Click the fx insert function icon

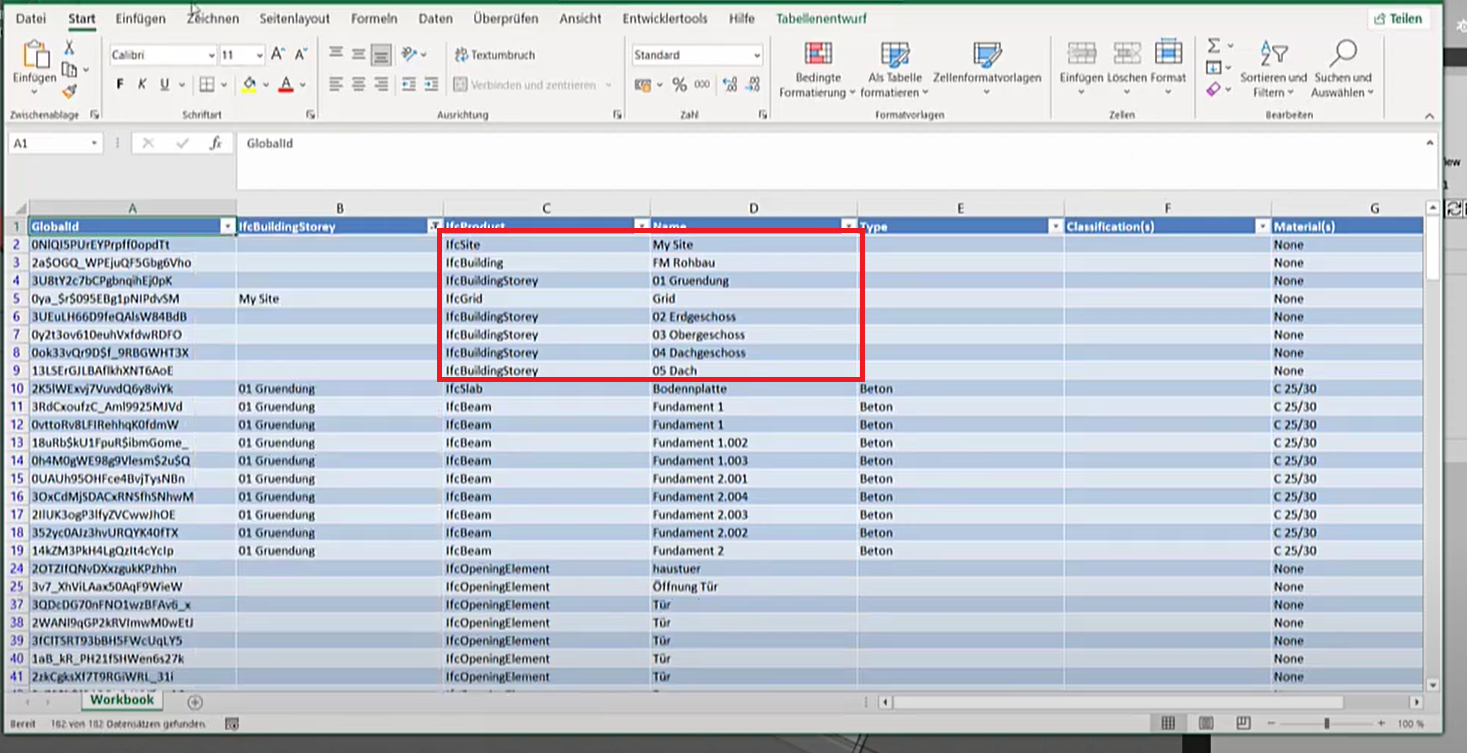click(x=215, y=144)
